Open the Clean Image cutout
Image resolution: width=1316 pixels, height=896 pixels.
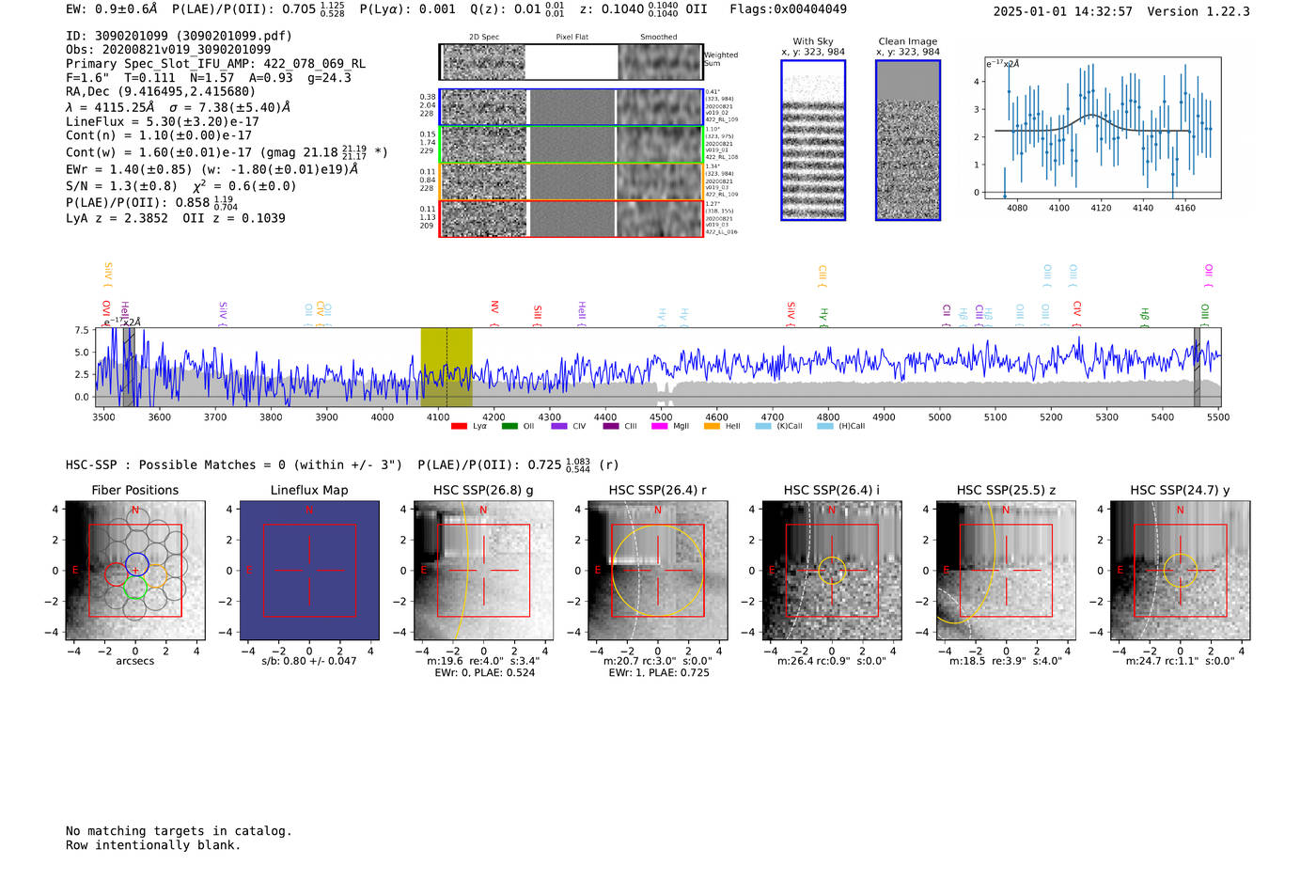(908, 140)
